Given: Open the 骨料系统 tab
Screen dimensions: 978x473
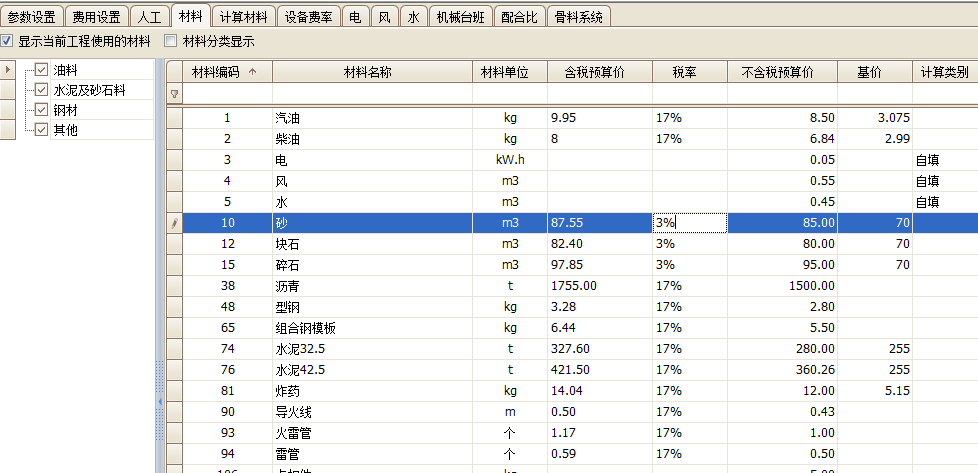Looking at the screenshot, I should click(578, 17).
